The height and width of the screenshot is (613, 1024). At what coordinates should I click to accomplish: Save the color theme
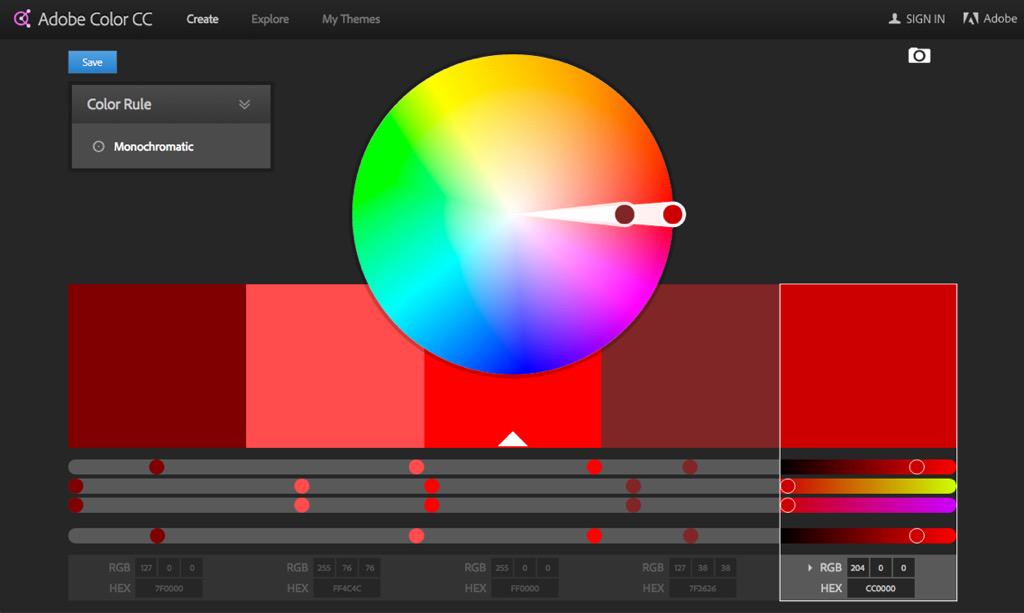(x=93, y=62)
